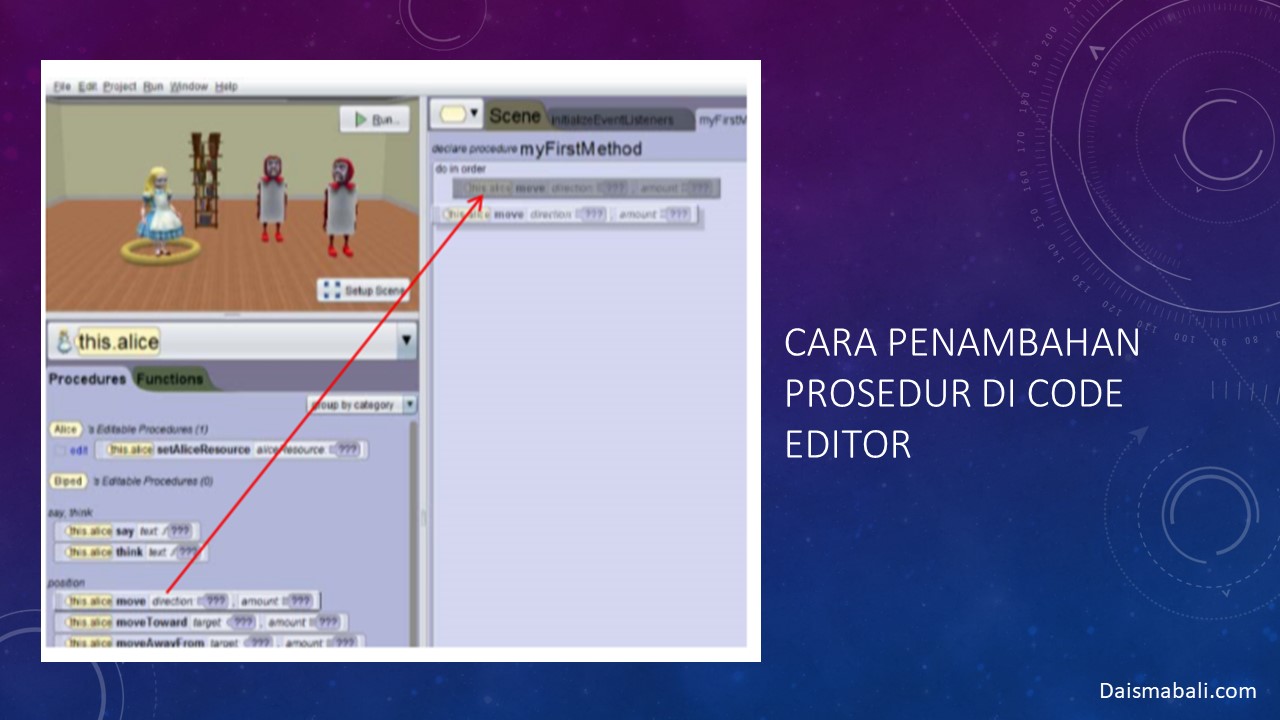The height and width of the screenshot is (720, 1280).
Task: Click the Setup Scene corner-brackets icon
Action: (x=331, y=290)
